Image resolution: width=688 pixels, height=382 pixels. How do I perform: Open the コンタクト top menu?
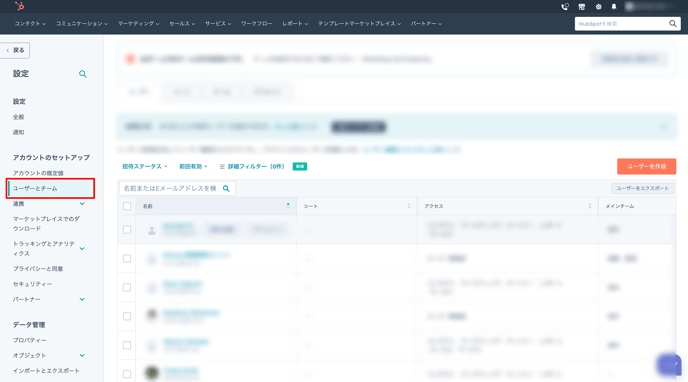30,24
